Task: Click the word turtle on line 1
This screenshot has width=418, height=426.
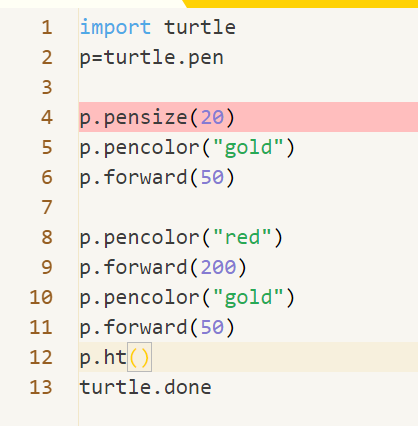Action: (x=200, y=27)
